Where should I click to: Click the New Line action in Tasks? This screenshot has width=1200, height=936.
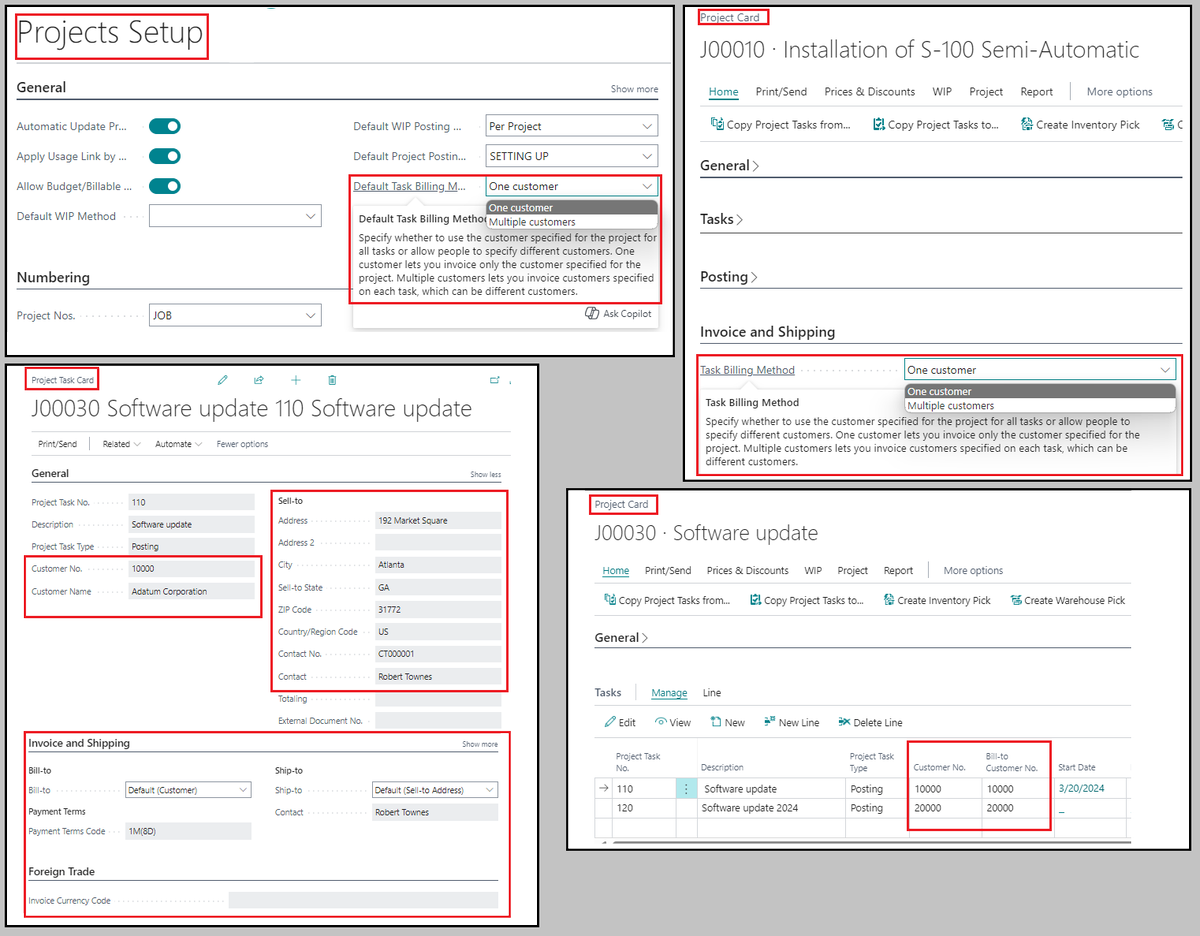pyautogui.click(x=791, y=722)
